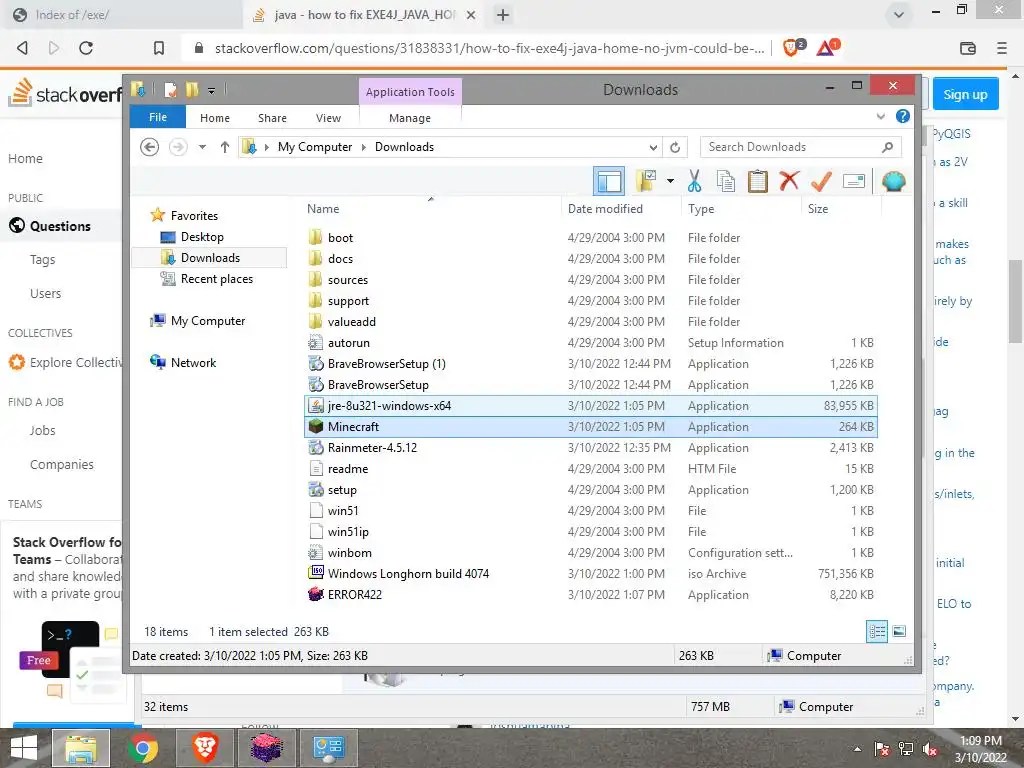This screenshot has height=768, width=1024.
Task: Expand the ribbon with the chevron
Action: coord(880,116)
